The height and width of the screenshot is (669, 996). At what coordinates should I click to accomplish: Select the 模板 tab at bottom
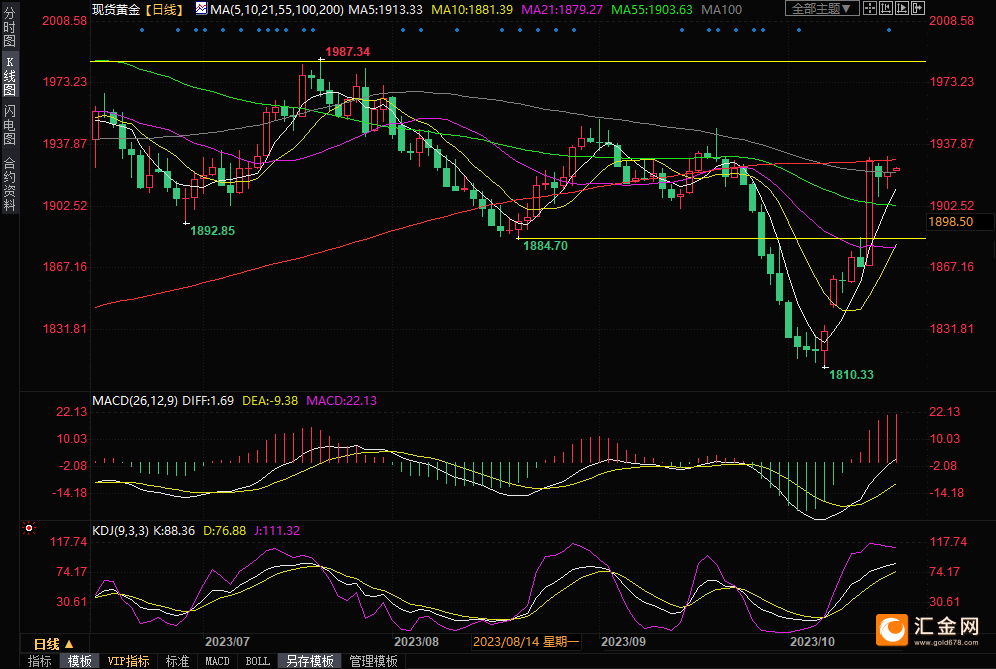(79, 661)
